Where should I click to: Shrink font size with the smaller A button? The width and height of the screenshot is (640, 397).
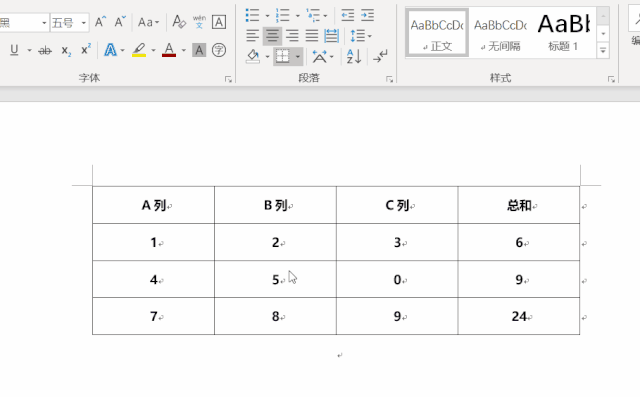coord(120,22)
